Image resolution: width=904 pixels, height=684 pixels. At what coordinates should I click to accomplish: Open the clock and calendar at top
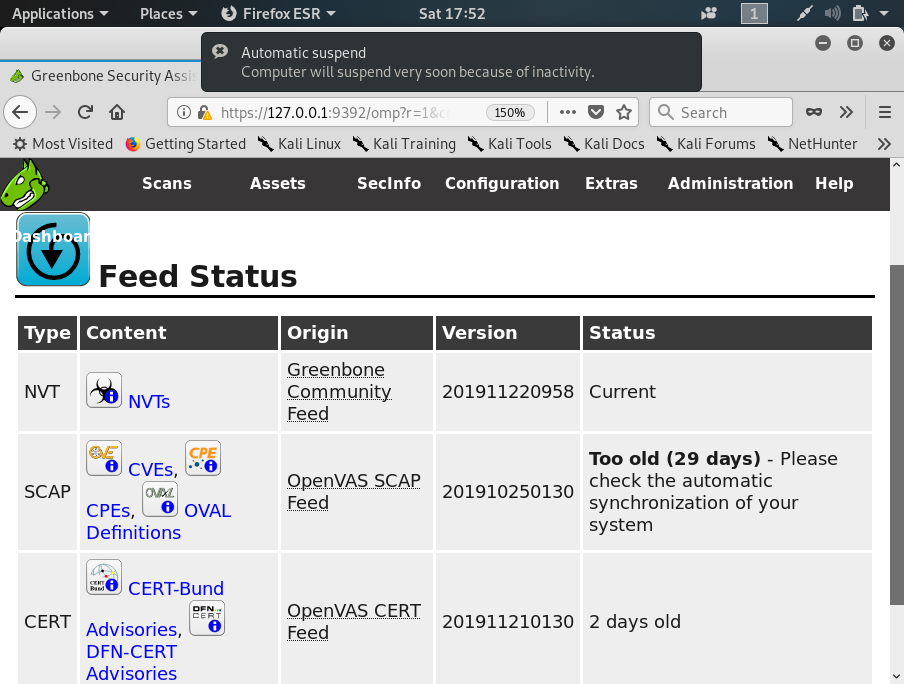pos(452,13)
